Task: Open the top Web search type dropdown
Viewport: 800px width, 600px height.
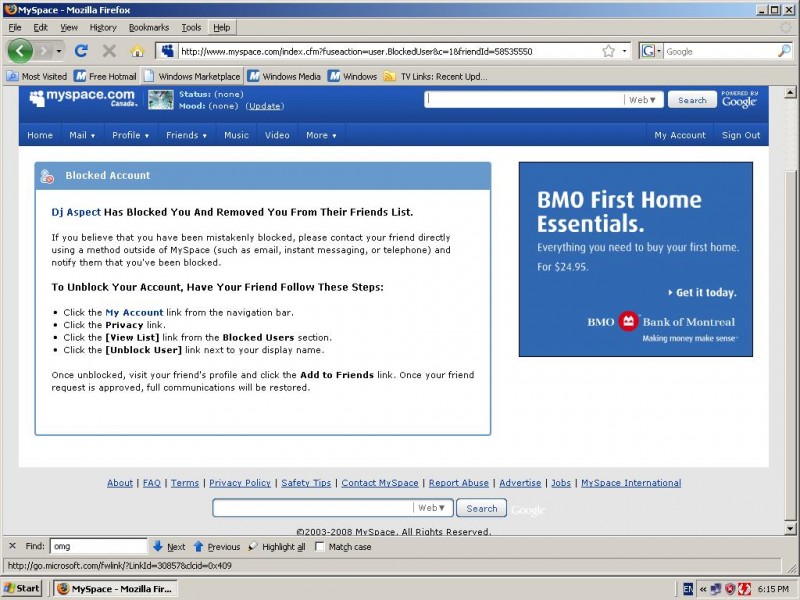Action: [x=642, y=100]
